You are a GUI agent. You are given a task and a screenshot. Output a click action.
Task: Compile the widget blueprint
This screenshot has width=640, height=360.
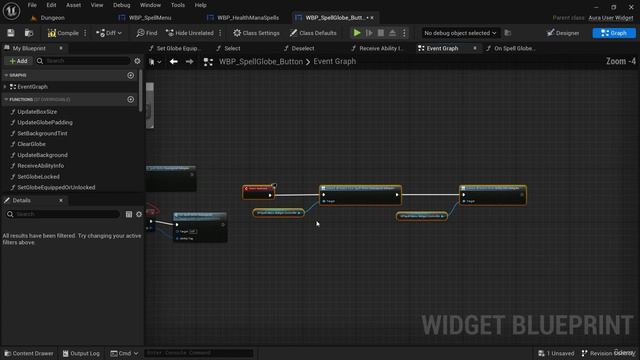point(63,33)
